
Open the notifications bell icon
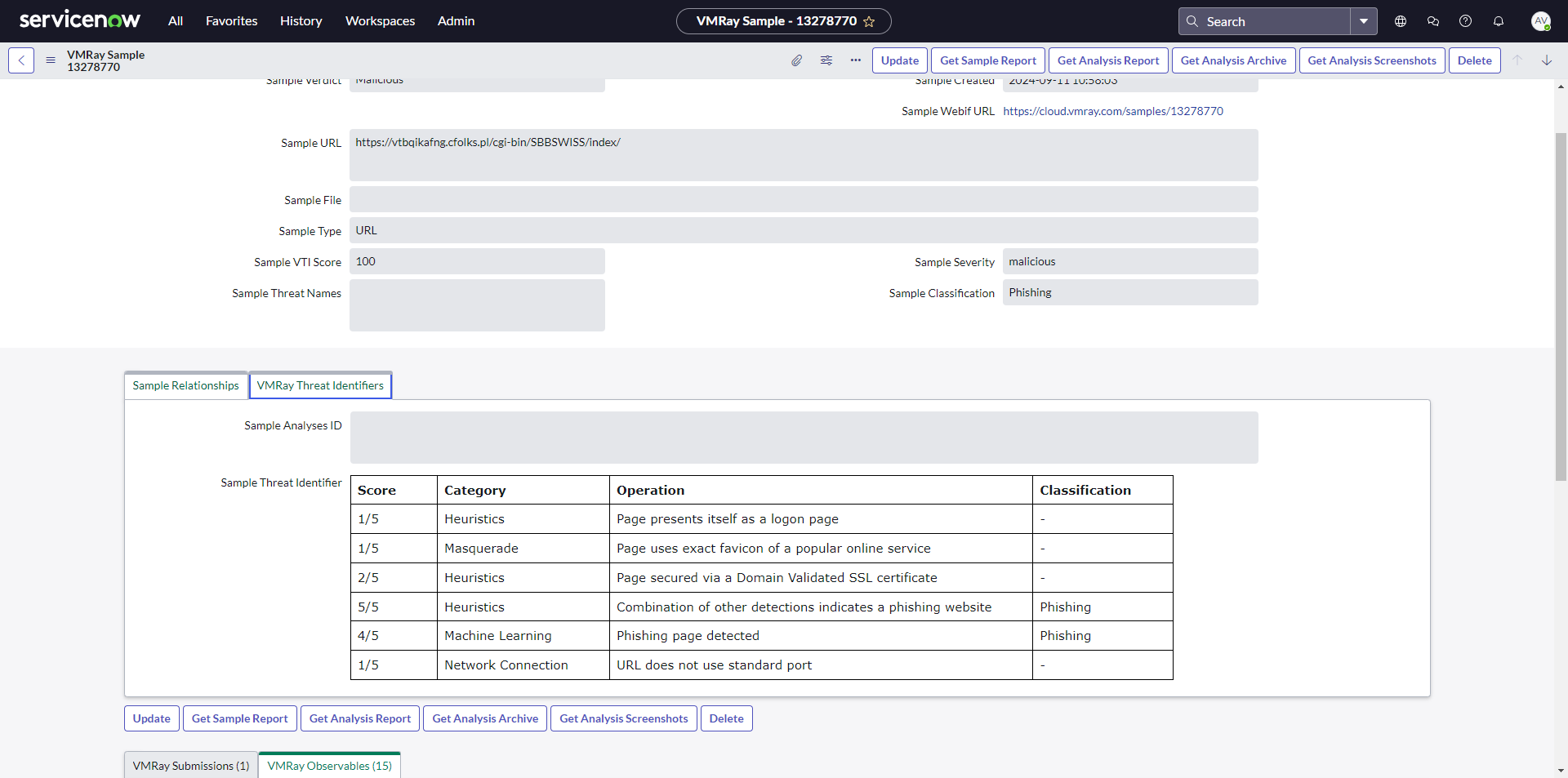[1499, 21]
